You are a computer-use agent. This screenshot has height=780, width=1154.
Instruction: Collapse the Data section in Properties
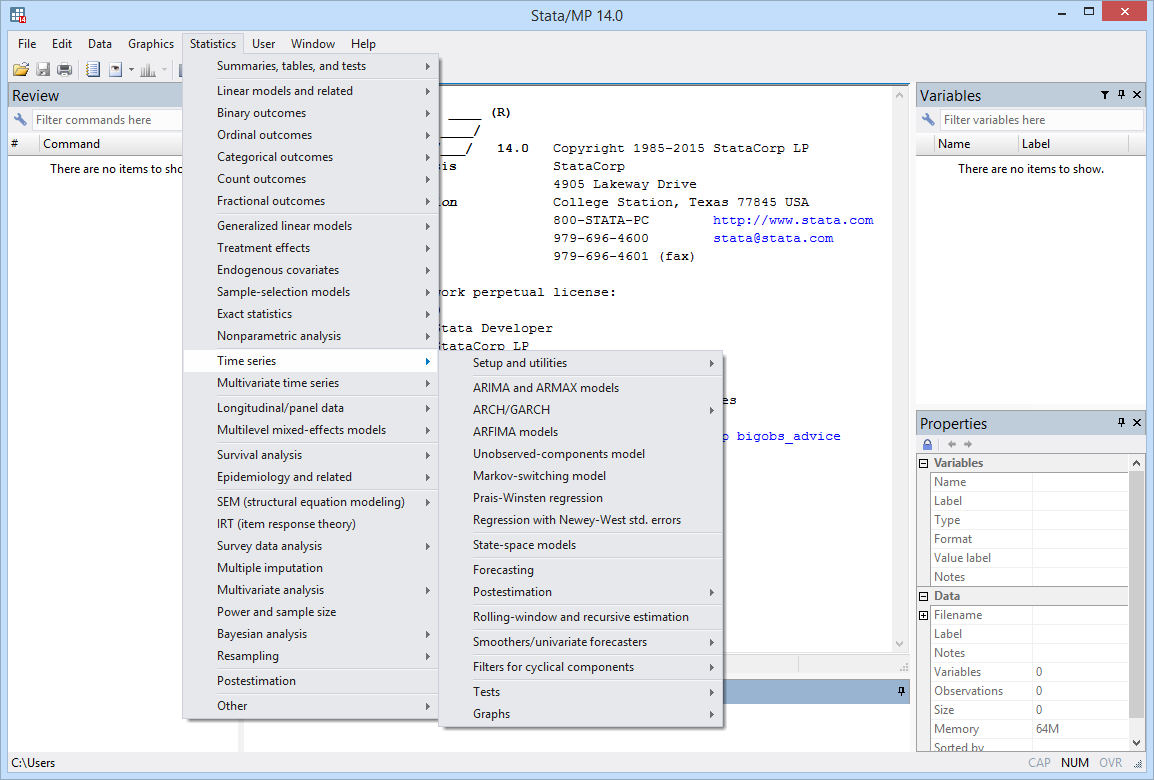[923, 596]
